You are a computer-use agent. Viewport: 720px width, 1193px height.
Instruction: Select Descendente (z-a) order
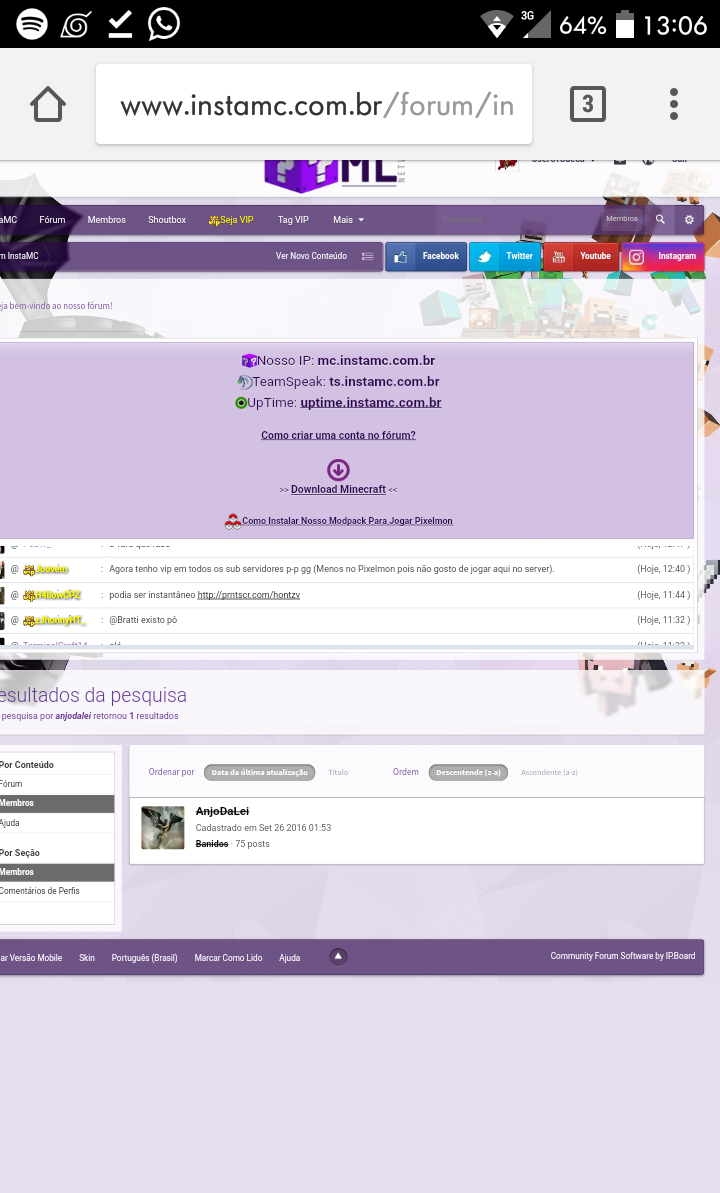tap(468, 772)
